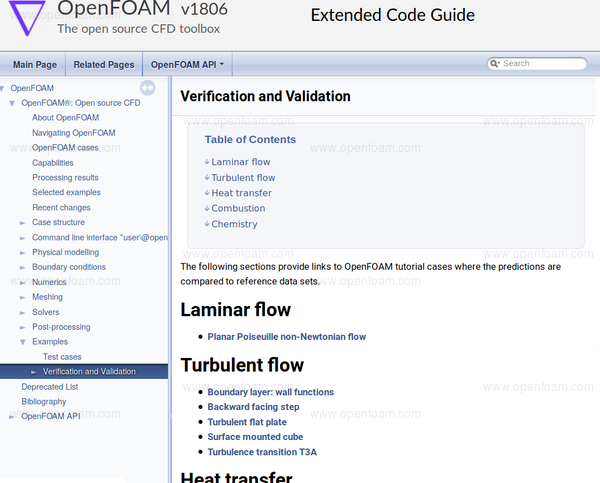This screenshot has height=483, width=600.
Task: Open Boundary layer: wall functions link
Action: pyautogui.click(x=271, y=392)
